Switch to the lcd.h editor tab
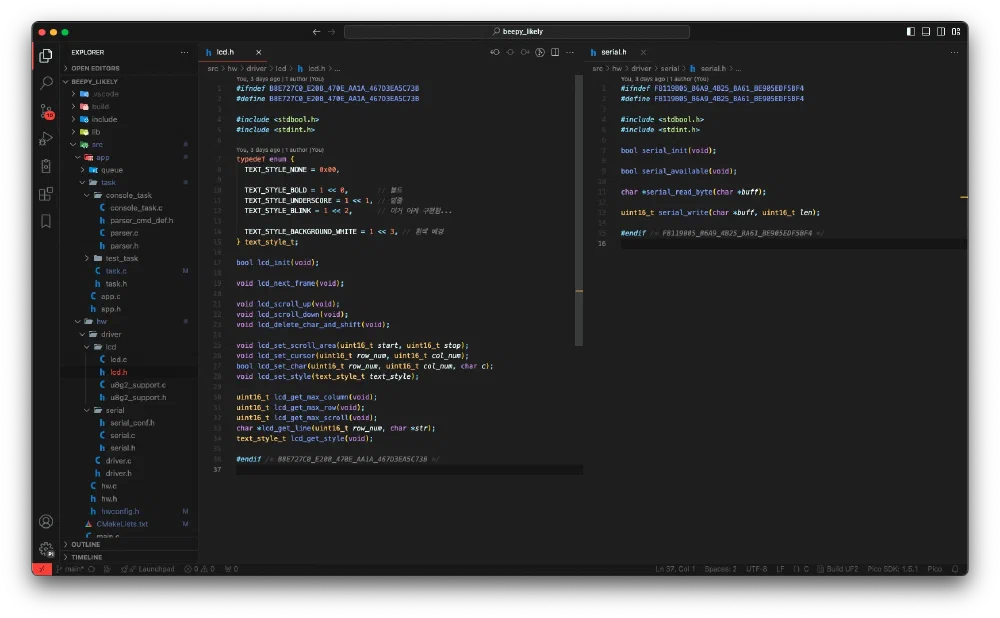 pos(225,52)
